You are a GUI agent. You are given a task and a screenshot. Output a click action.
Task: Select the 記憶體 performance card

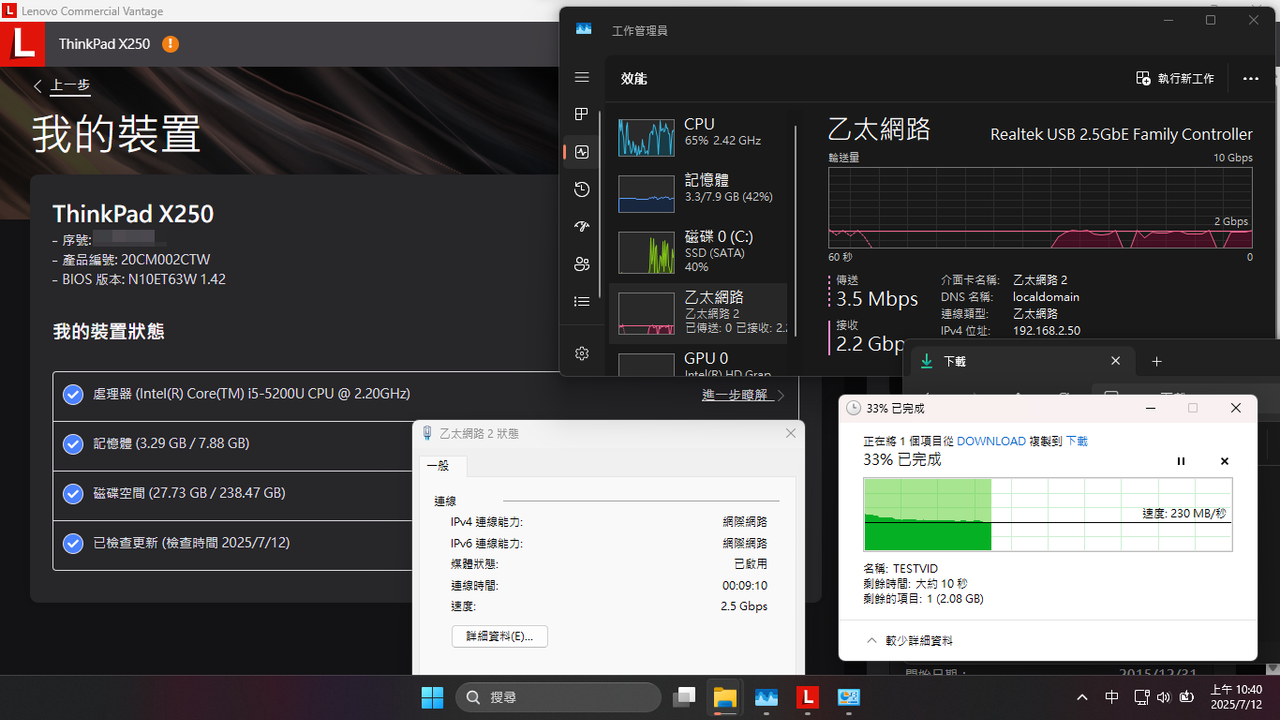700,194
